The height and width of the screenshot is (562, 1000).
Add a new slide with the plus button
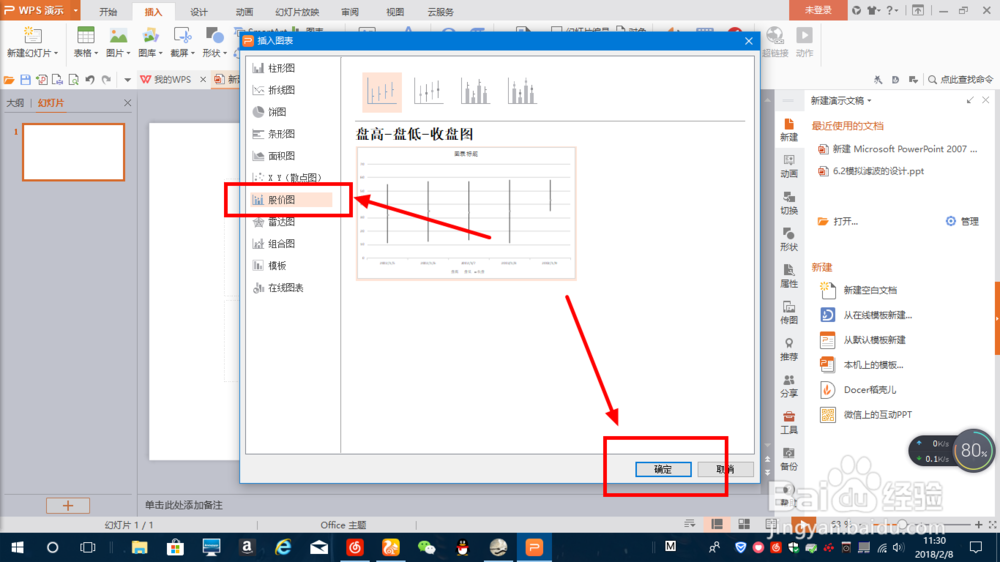click(68, 506)
